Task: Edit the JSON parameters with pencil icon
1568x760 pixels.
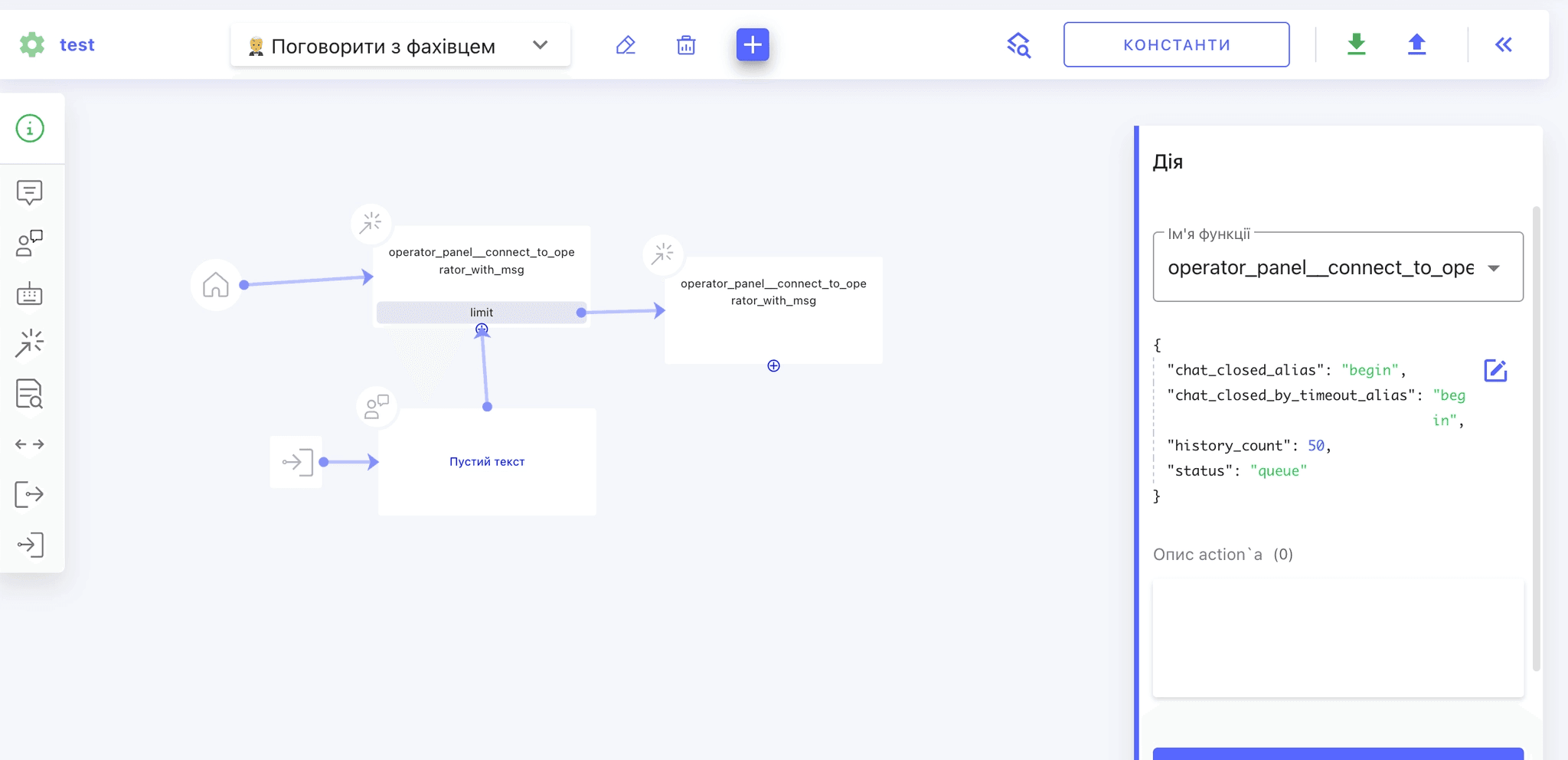Action: coord(1495,371)
